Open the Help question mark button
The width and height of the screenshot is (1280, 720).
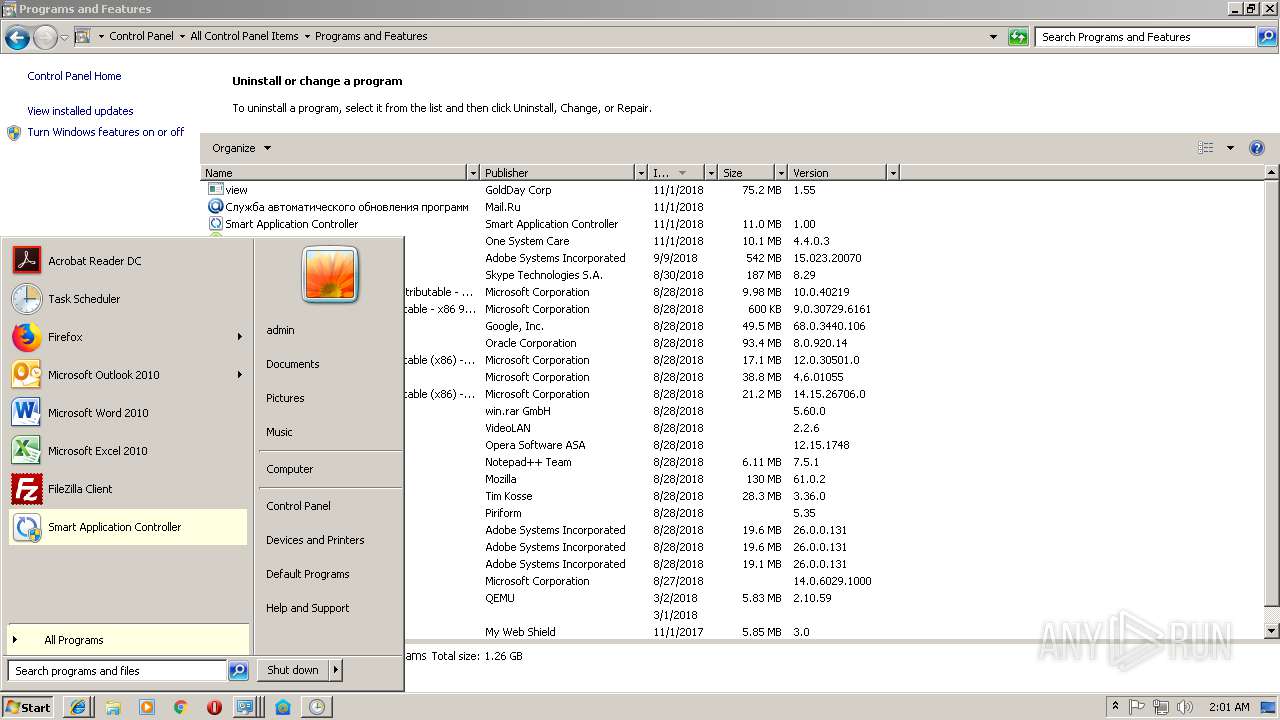click(1257, 148)
